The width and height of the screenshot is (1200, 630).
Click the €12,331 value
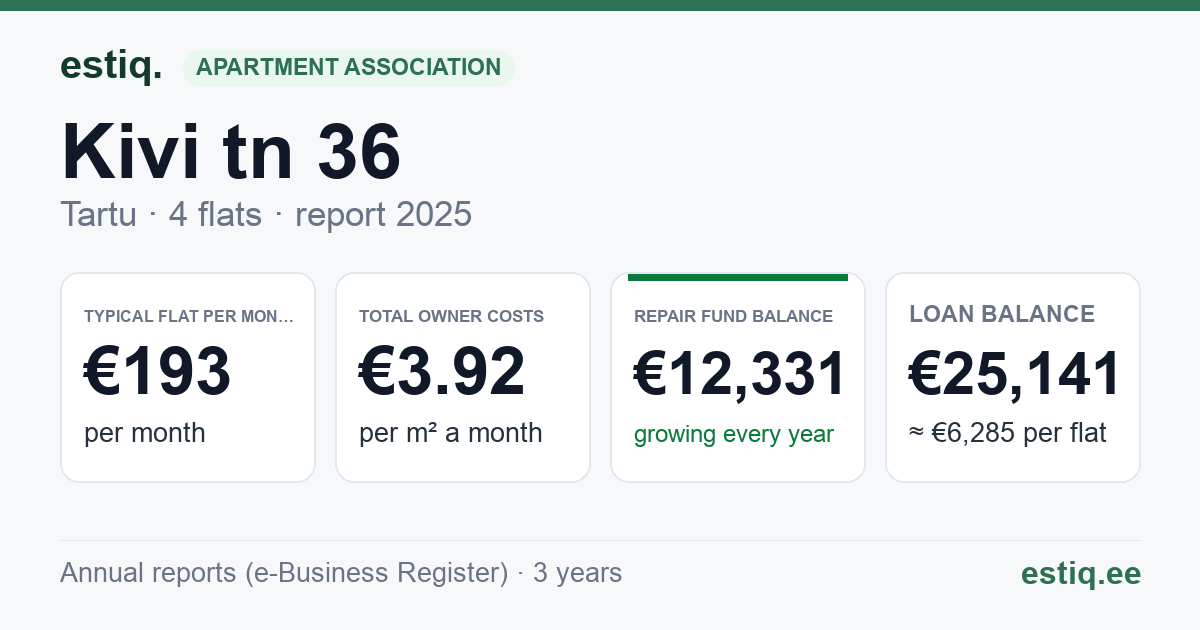tap(740, 374)
